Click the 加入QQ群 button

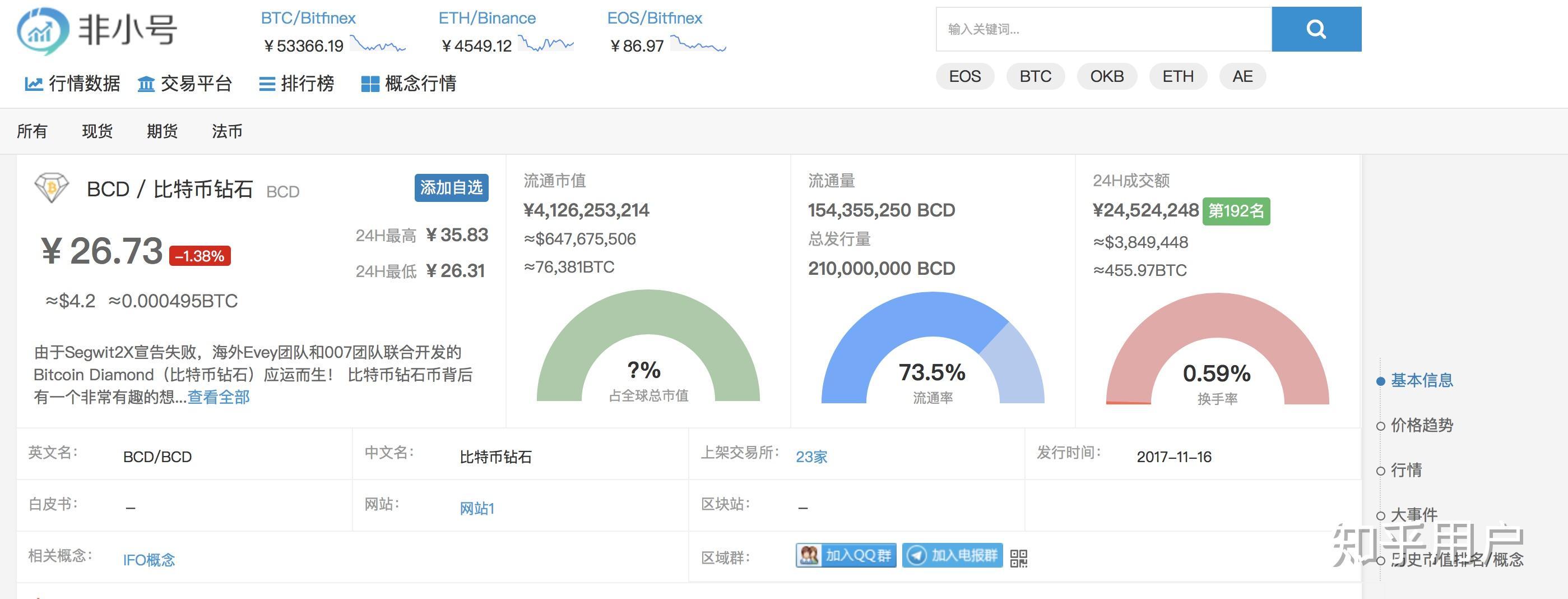click(846, 555)
